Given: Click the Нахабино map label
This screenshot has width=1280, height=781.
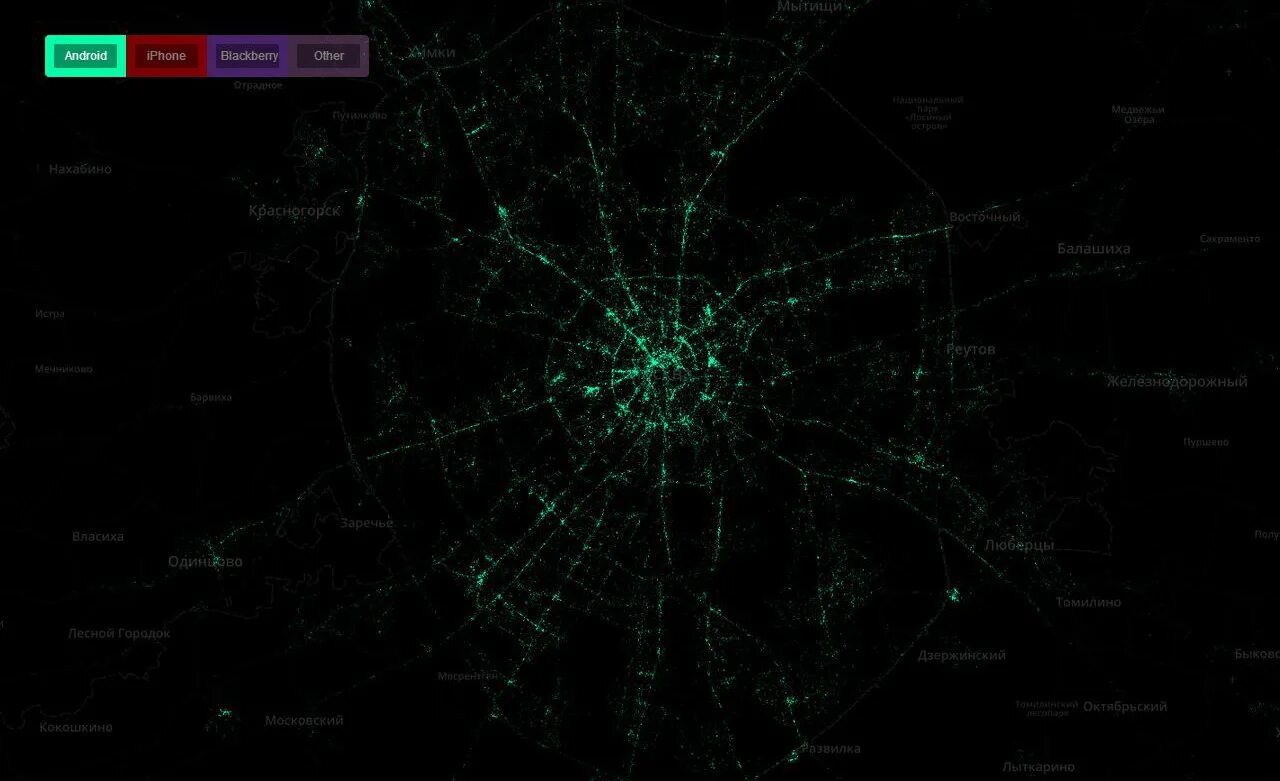Looking at the screenshot, I should click(x=80, y=169).
